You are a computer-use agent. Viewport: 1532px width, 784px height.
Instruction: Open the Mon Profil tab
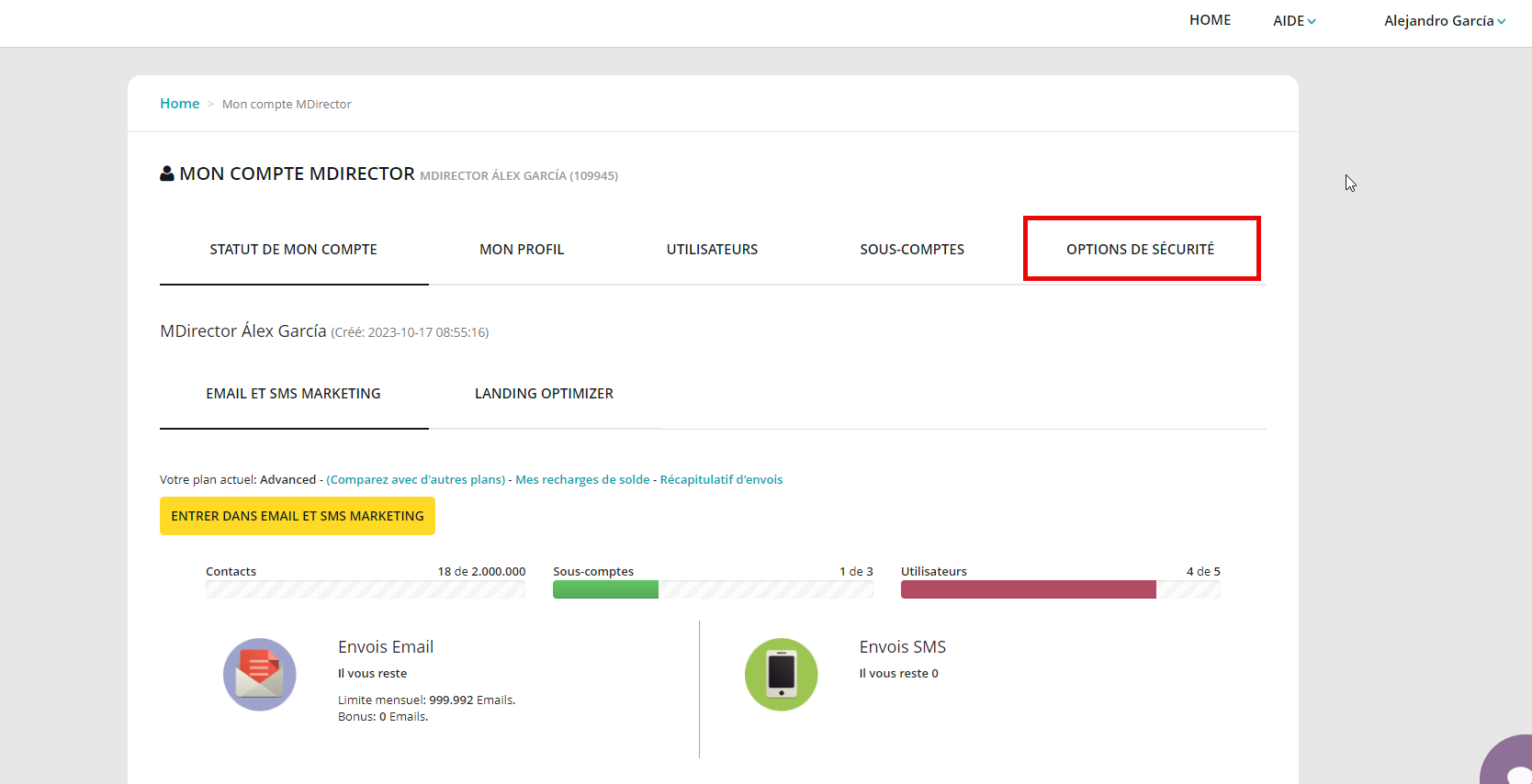(x=522, y=250)
